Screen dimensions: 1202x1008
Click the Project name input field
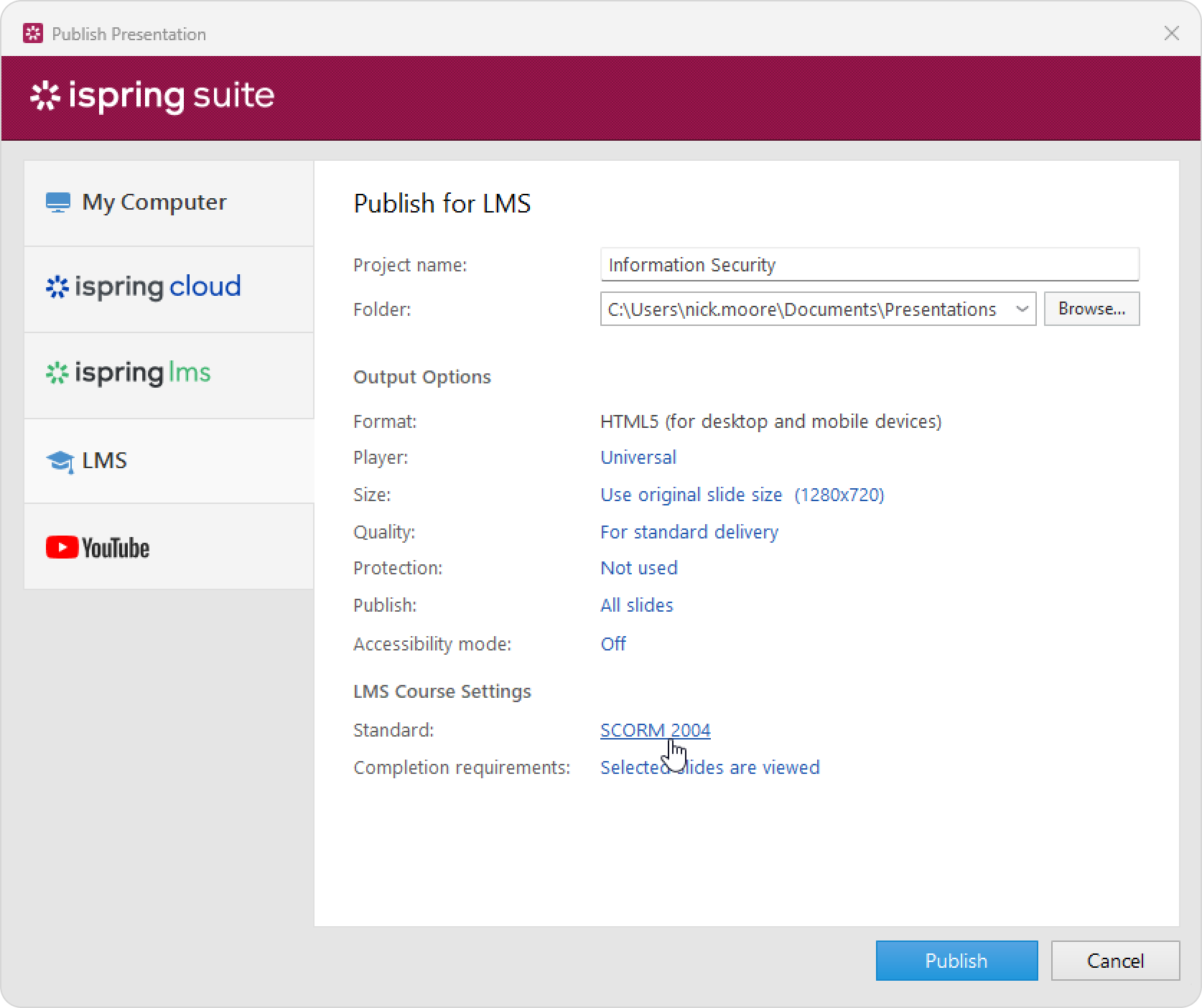click(869, 265)
